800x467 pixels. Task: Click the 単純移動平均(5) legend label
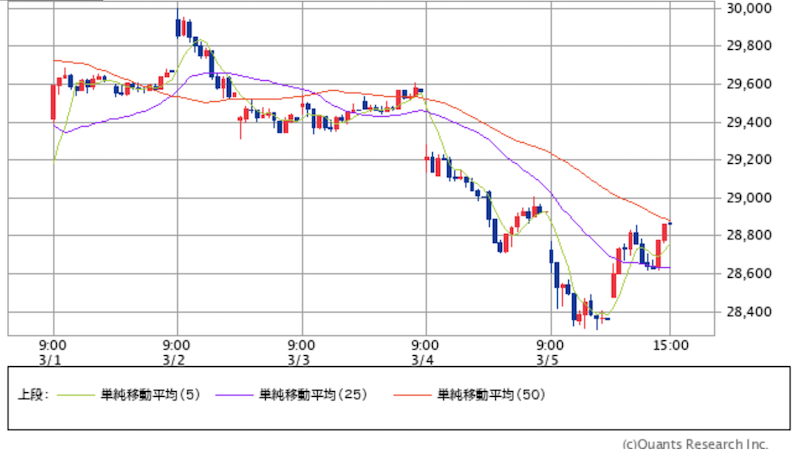pos(151,395)
